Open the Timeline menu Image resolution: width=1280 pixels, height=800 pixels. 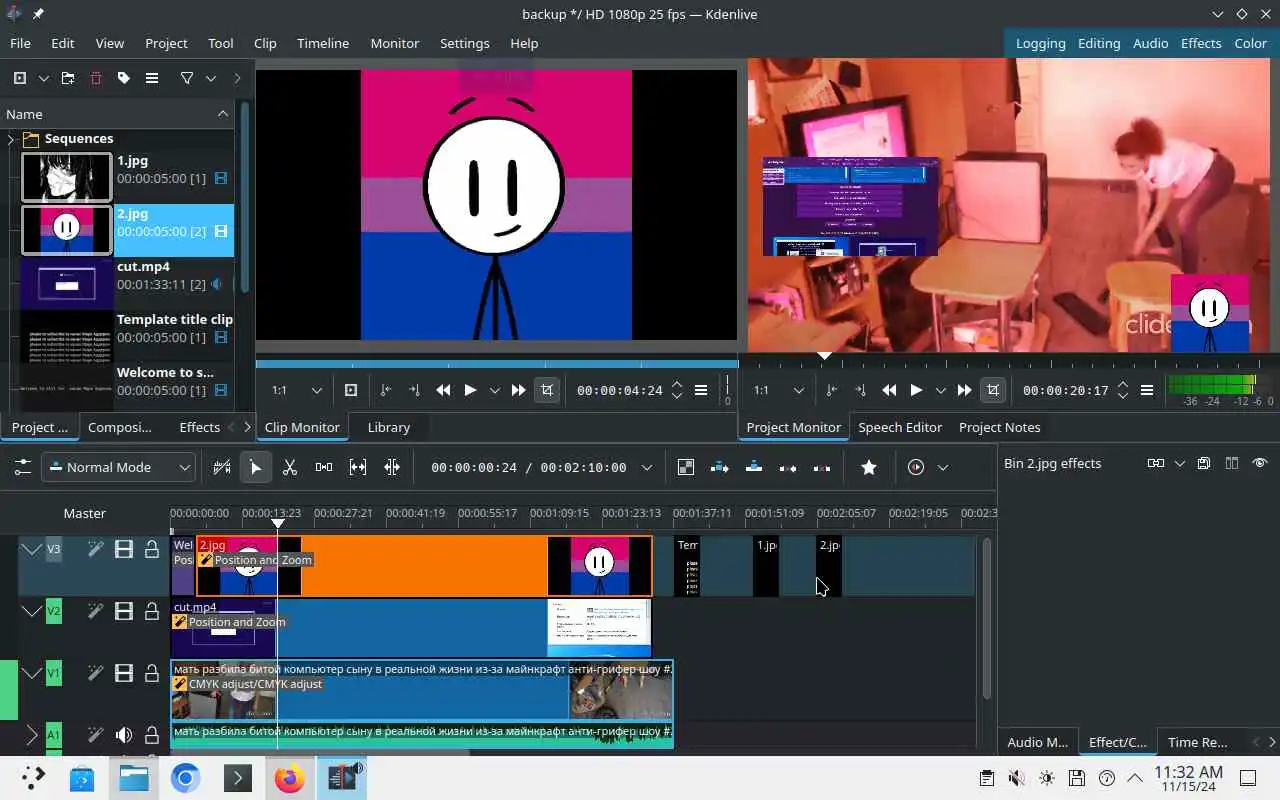(322, 43)
